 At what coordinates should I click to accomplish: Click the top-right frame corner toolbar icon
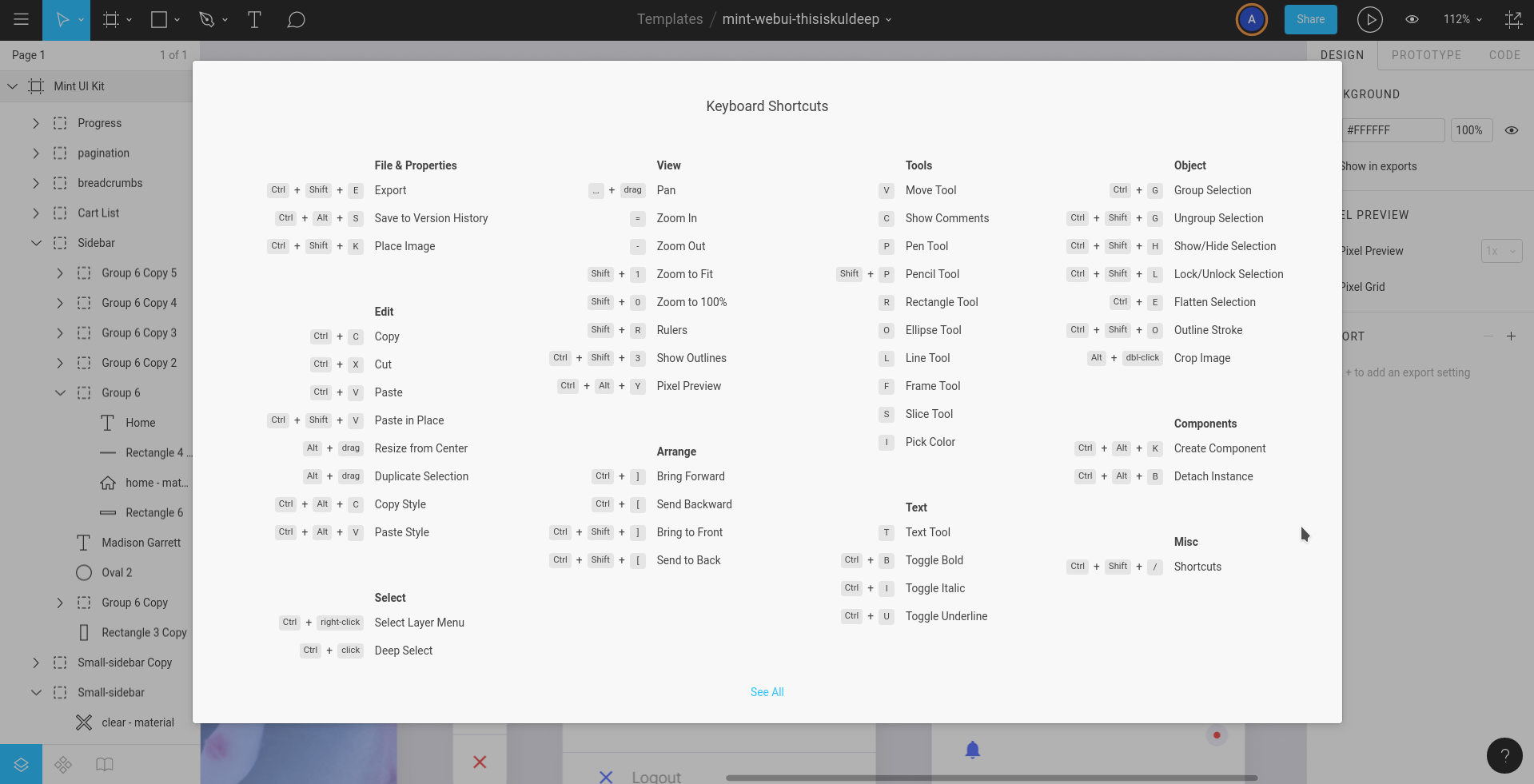coord(1513,19)
